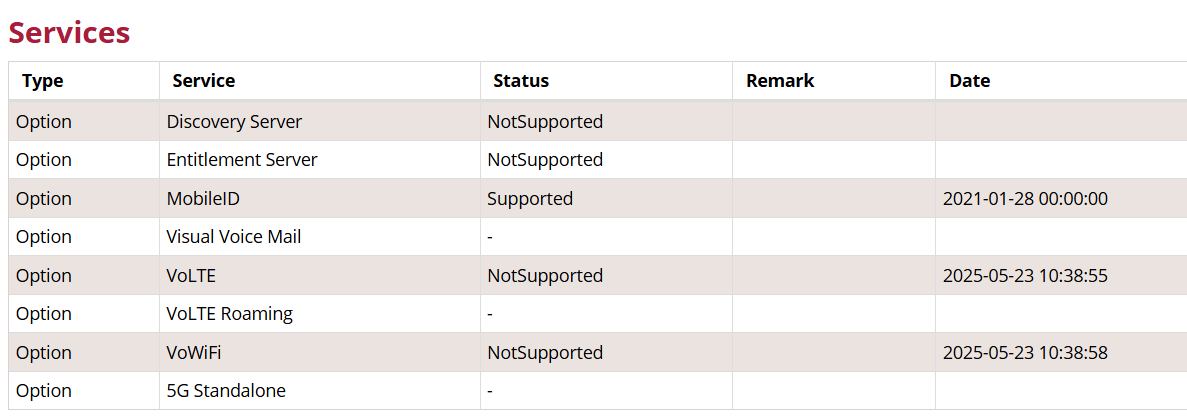This screenshot has height=419, width=1187.
Task: Click the Visual Voice Mail row name
Action: [233, 237]
